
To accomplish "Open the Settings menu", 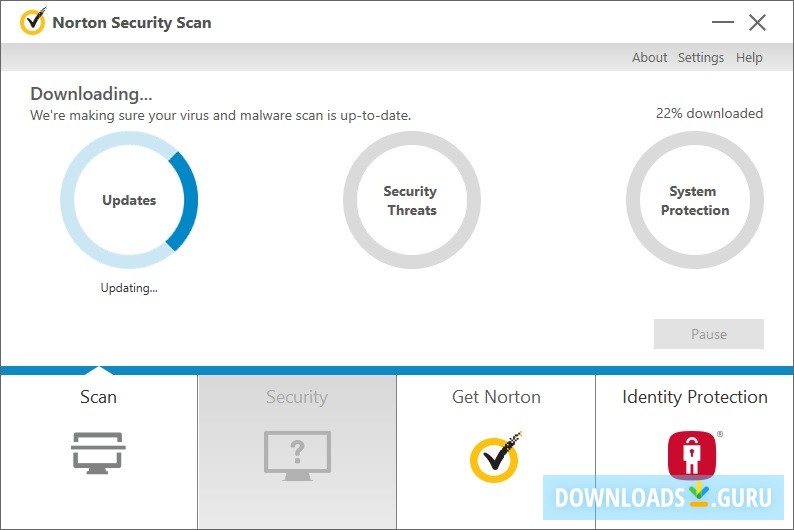I will click(700, 58).
